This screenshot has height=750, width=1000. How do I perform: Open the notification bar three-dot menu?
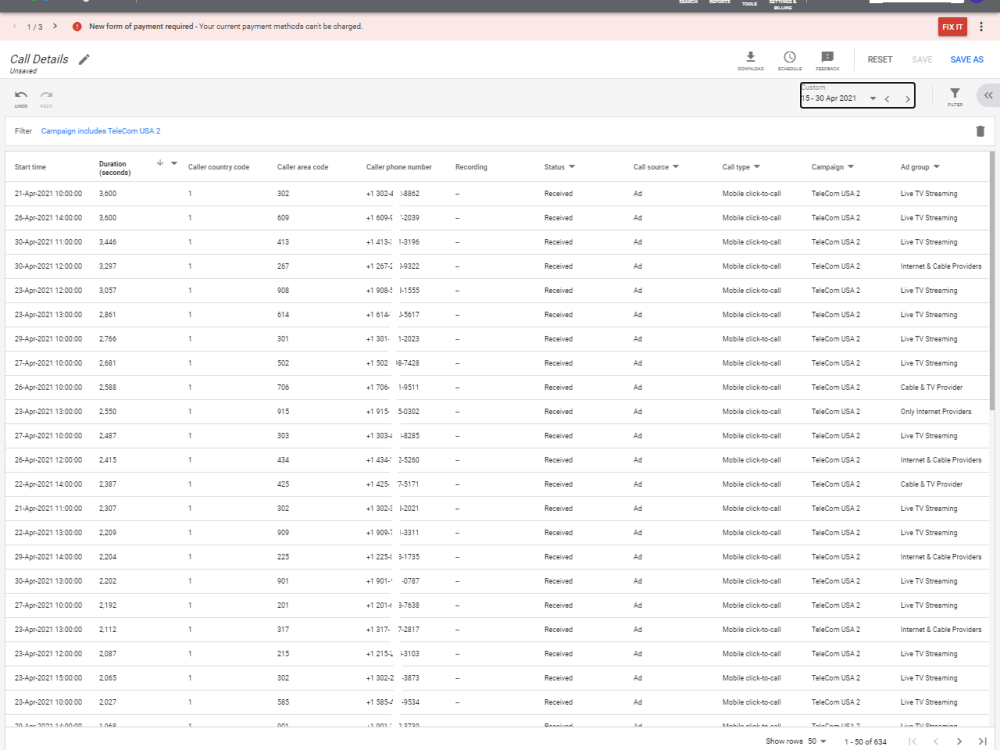tap(981, 27)
